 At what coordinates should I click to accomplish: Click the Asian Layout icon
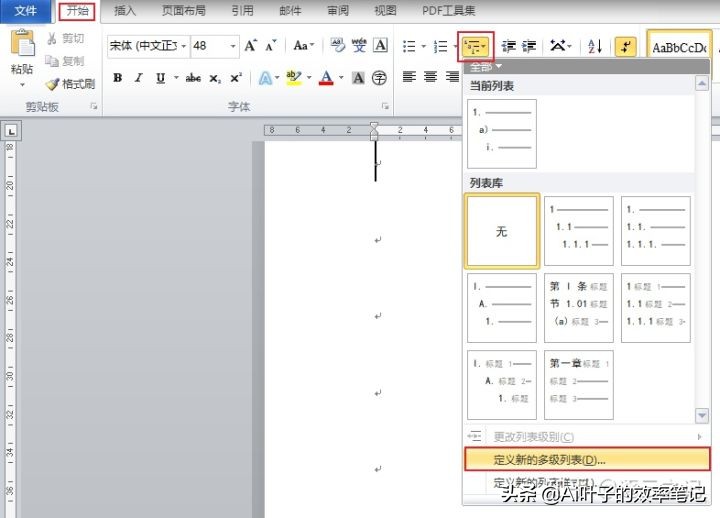(560, 46)
